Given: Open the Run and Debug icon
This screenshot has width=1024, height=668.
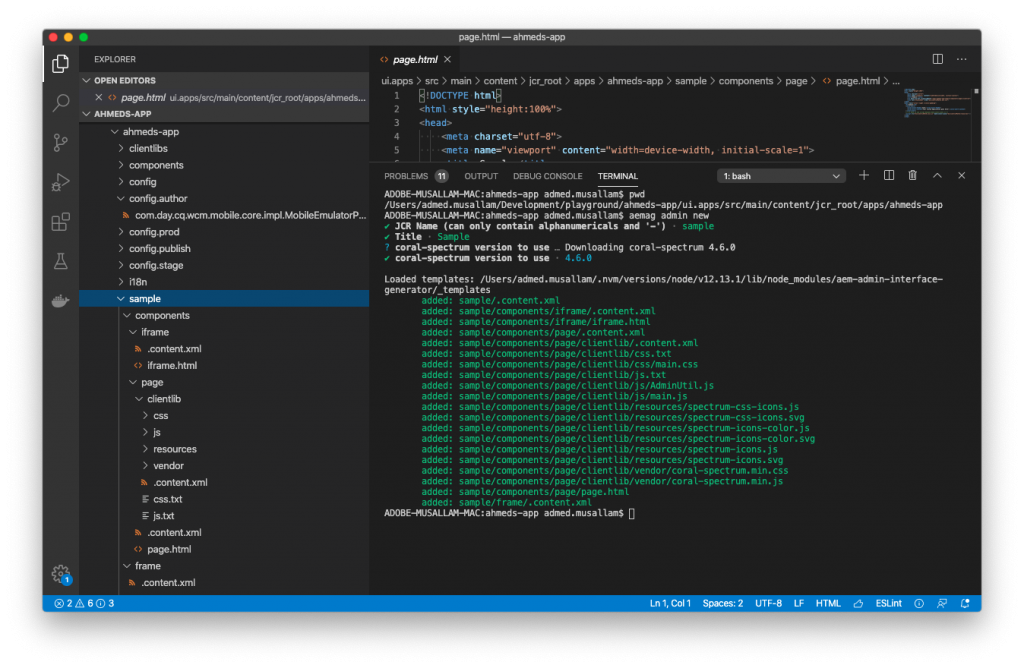Looking at the screenshot, I should (x=60, y=182).
